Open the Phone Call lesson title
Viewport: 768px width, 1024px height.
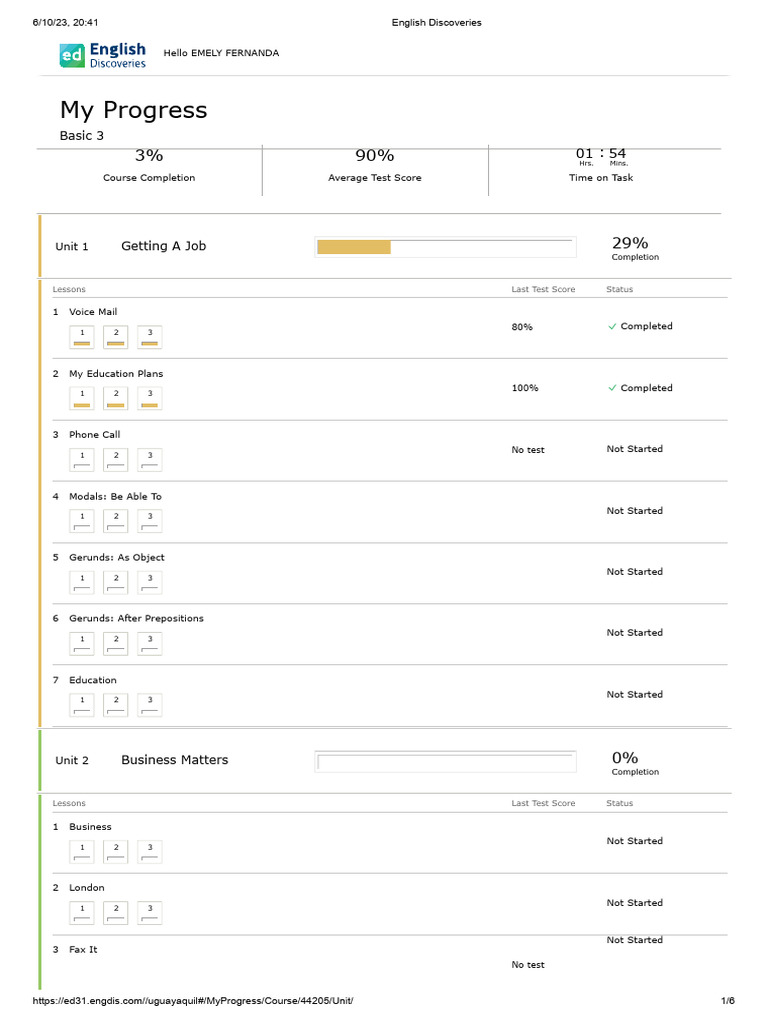(94, 435)
